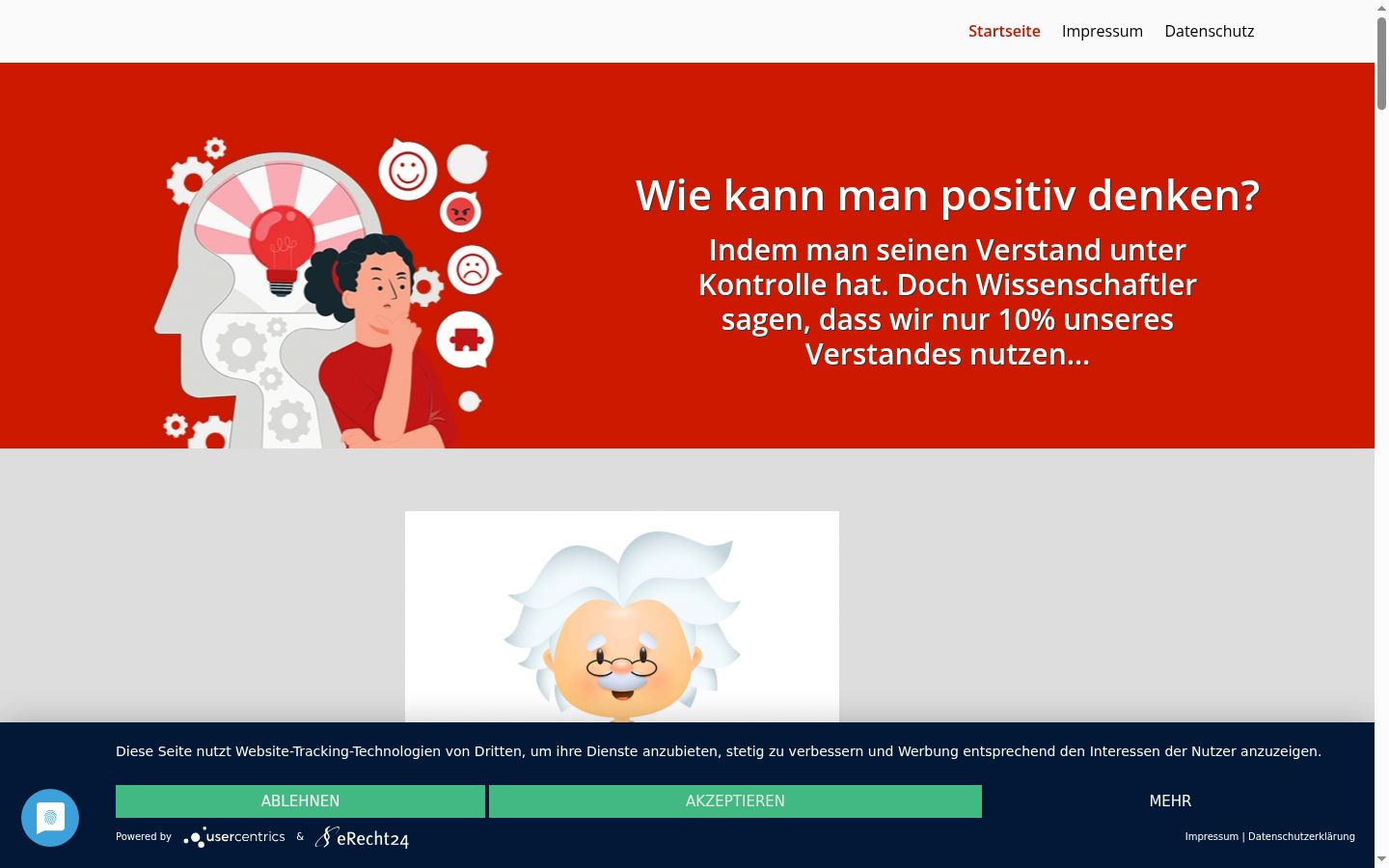
Task: Click the eRecht24 logo
Action: (362, 837)
